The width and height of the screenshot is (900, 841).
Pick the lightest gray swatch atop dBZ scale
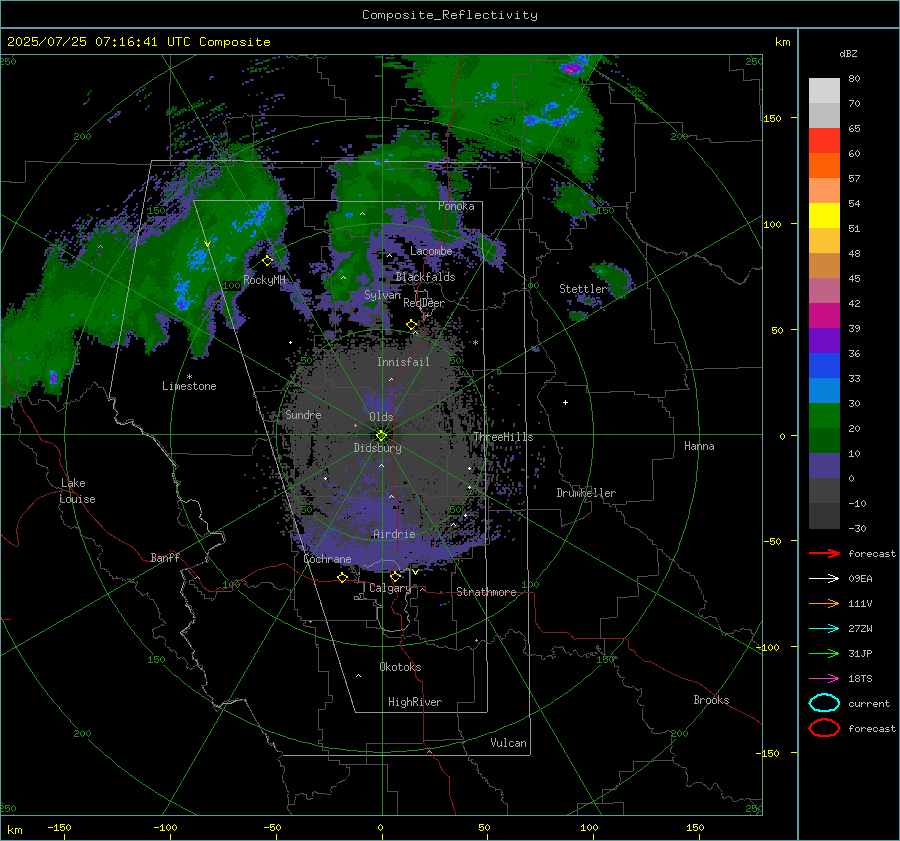pos(824,91)
